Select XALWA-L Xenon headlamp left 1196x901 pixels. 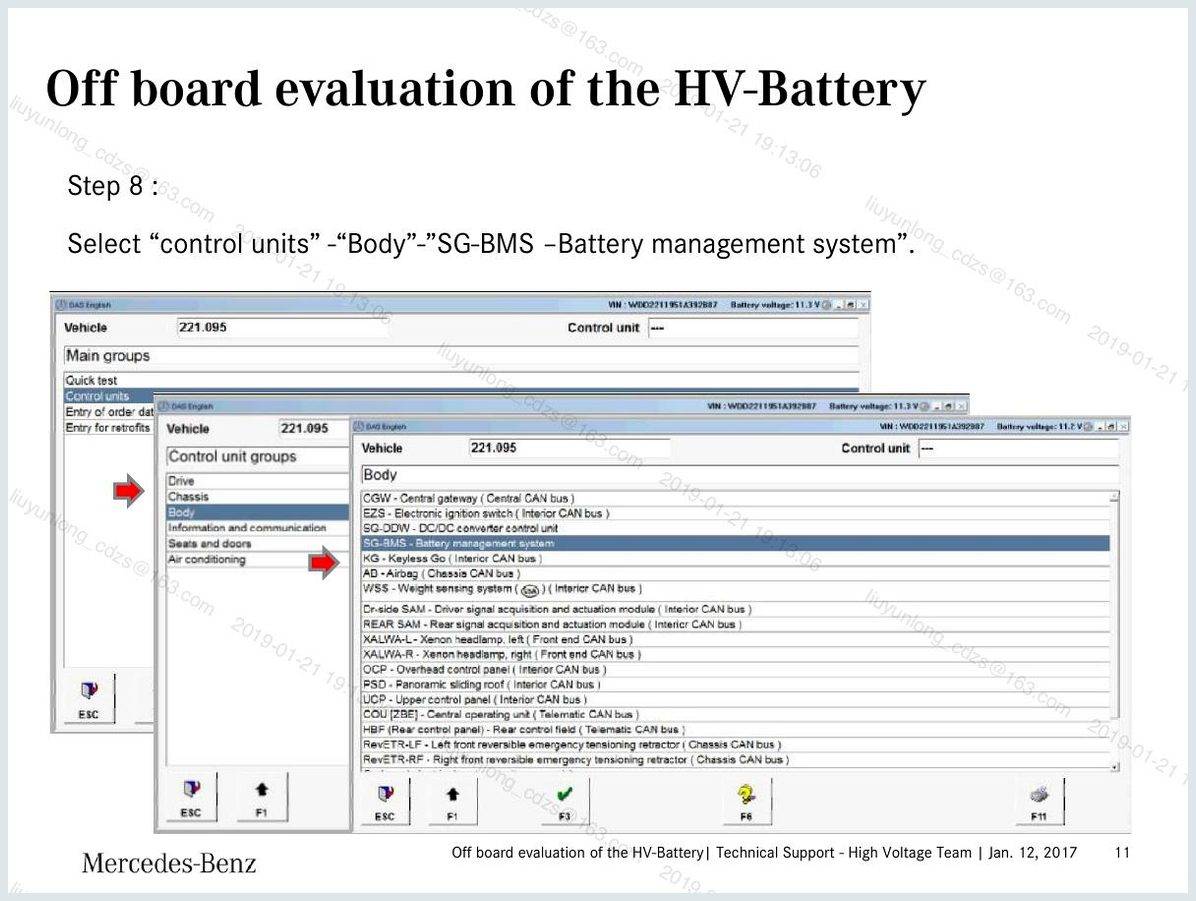(x=735, y=639)
